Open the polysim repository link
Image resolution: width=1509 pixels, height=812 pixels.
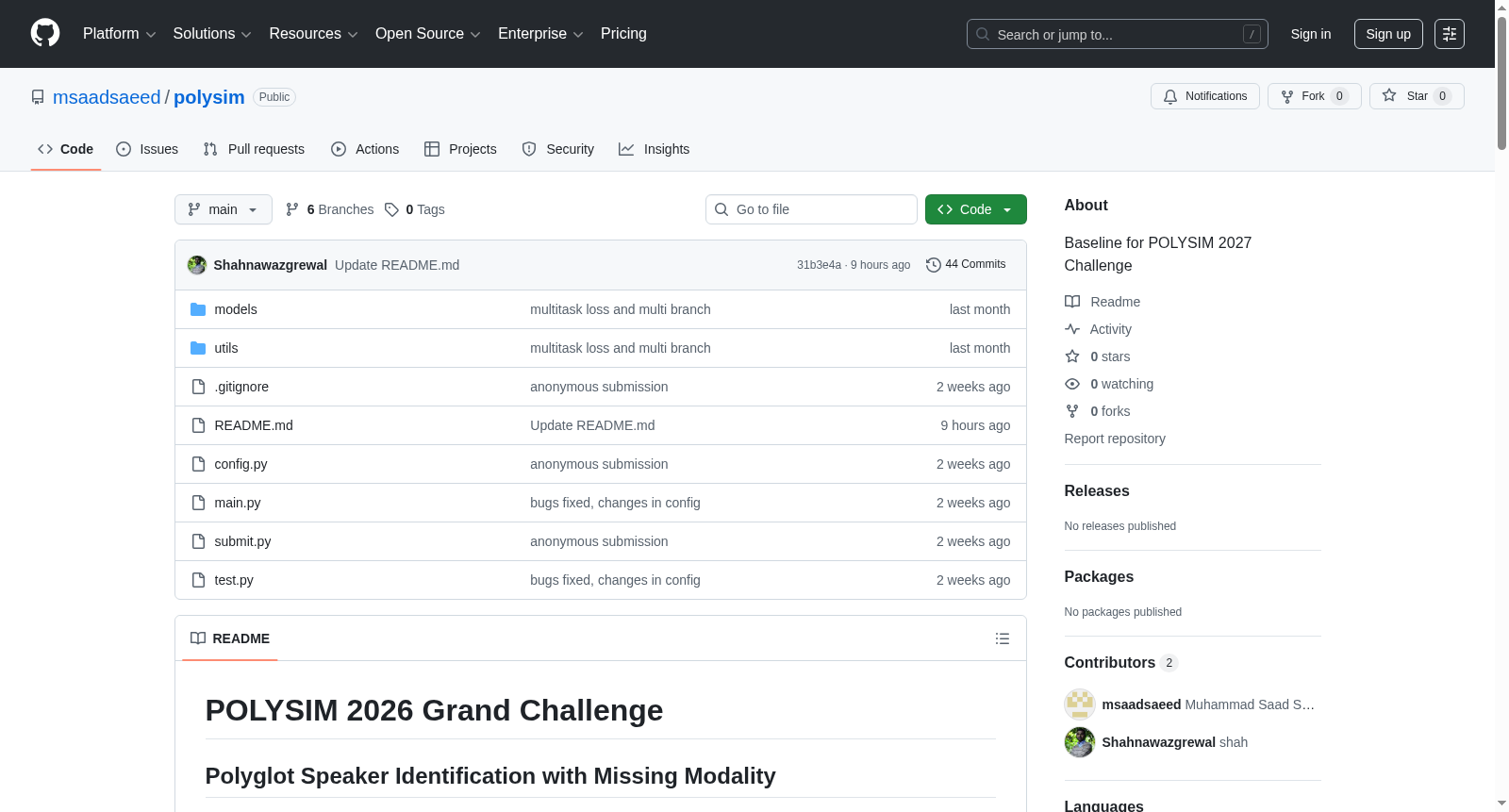209,97
